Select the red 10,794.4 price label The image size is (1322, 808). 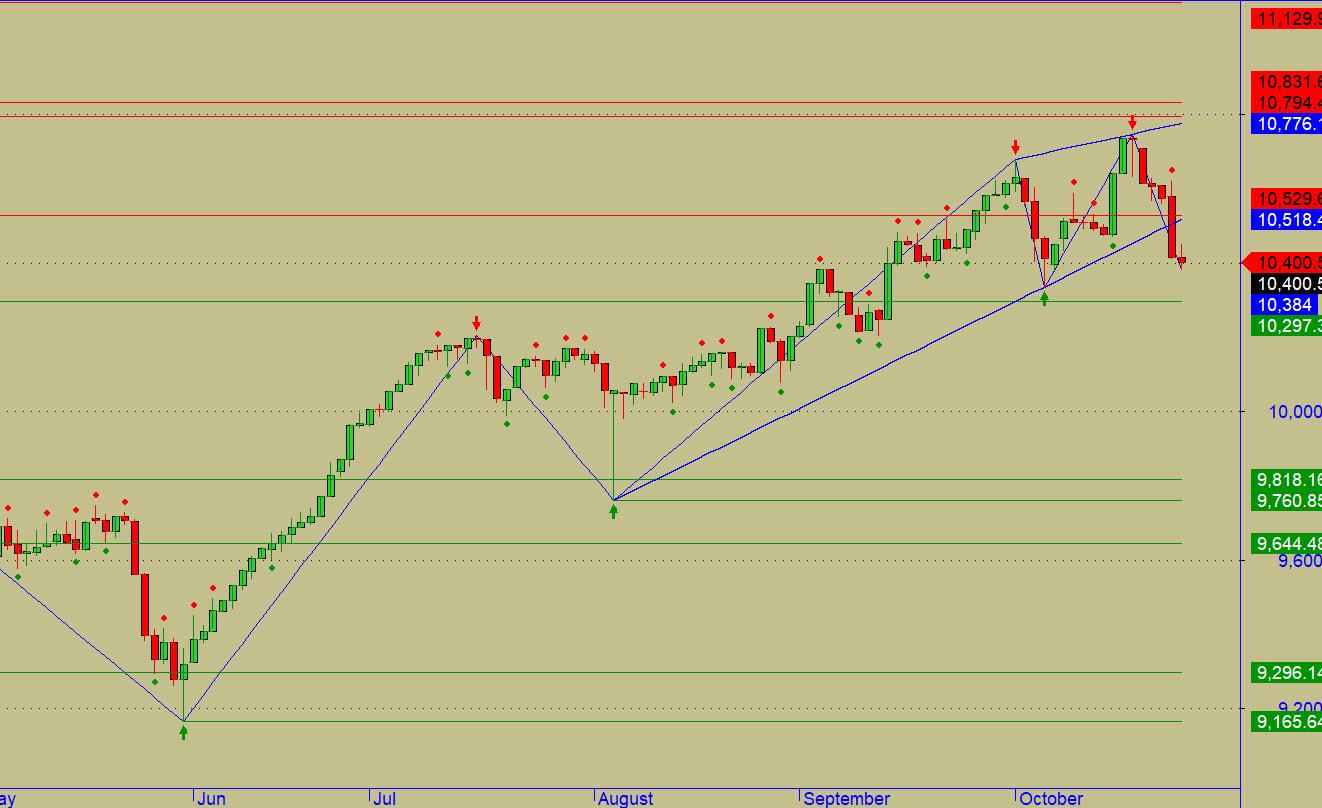pyautogui.click(x=1288, y=102)
